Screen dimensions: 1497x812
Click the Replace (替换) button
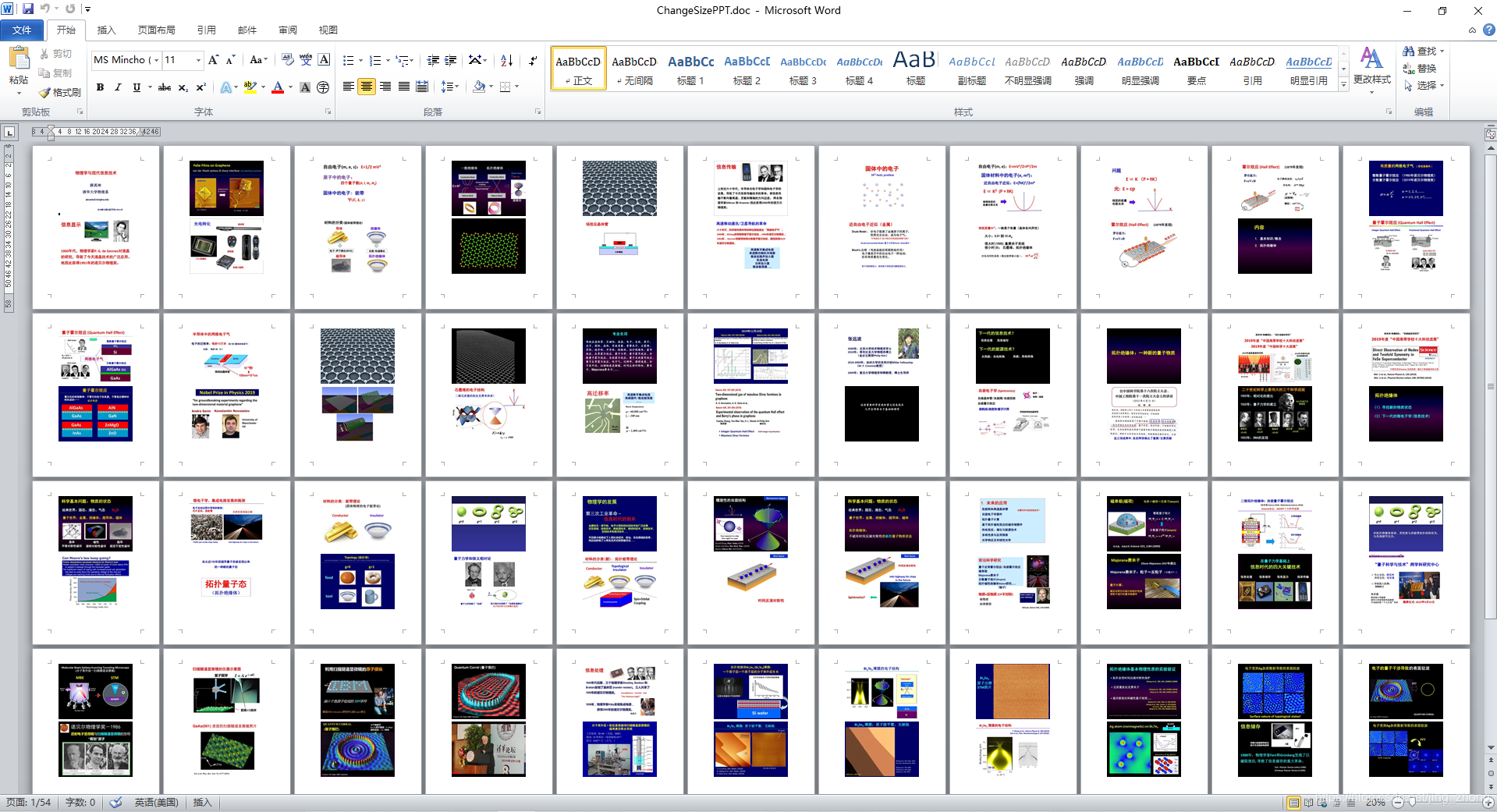1419,69
